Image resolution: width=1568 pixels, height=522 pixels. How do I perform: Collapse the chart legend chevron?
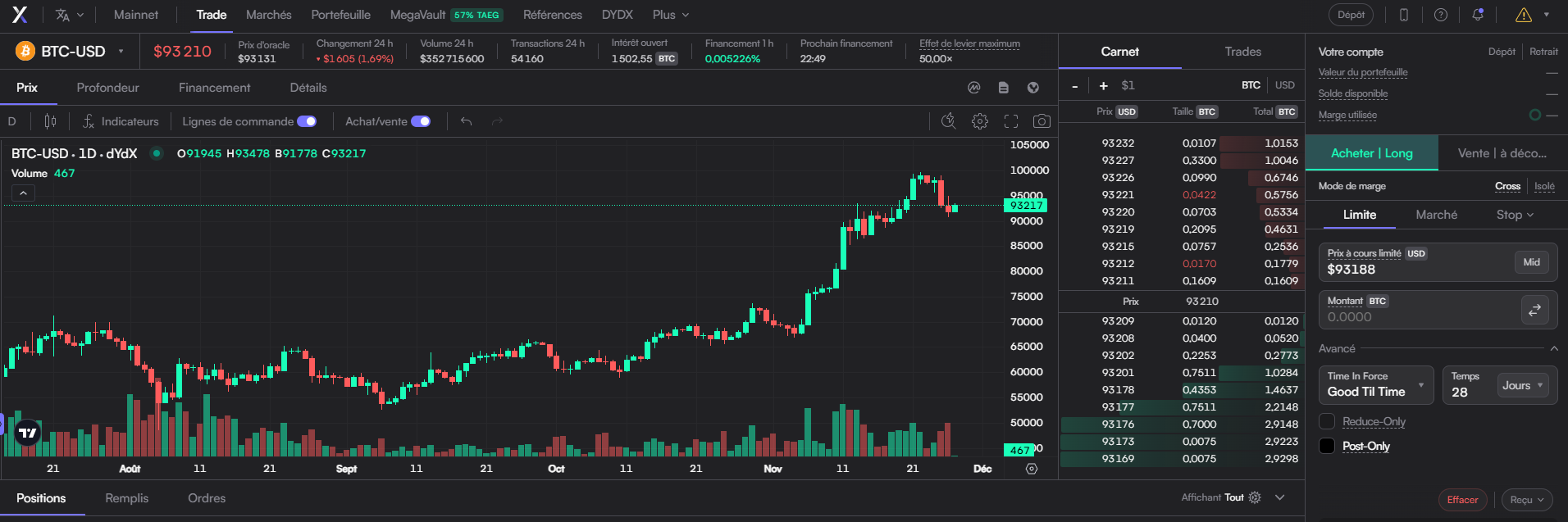[x=23, y=193]
